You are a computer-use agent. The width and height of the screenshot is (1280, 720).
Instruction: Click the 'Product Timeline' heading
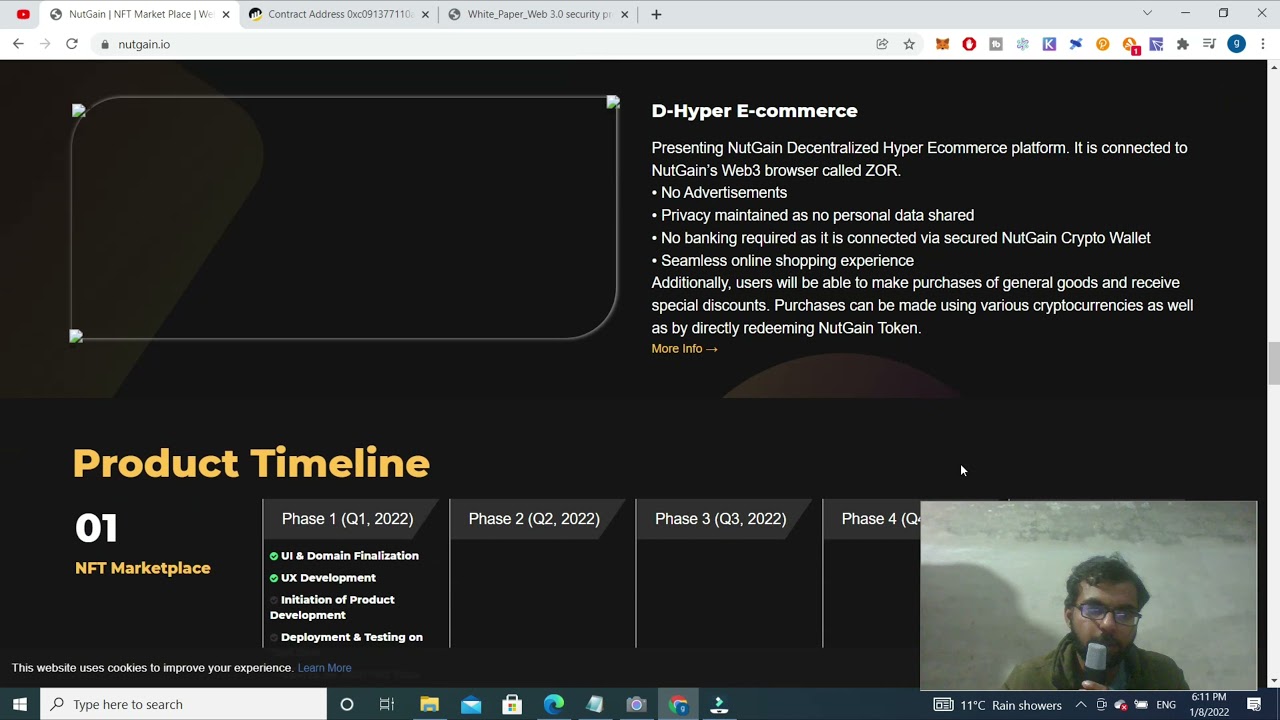coord(251,463)
